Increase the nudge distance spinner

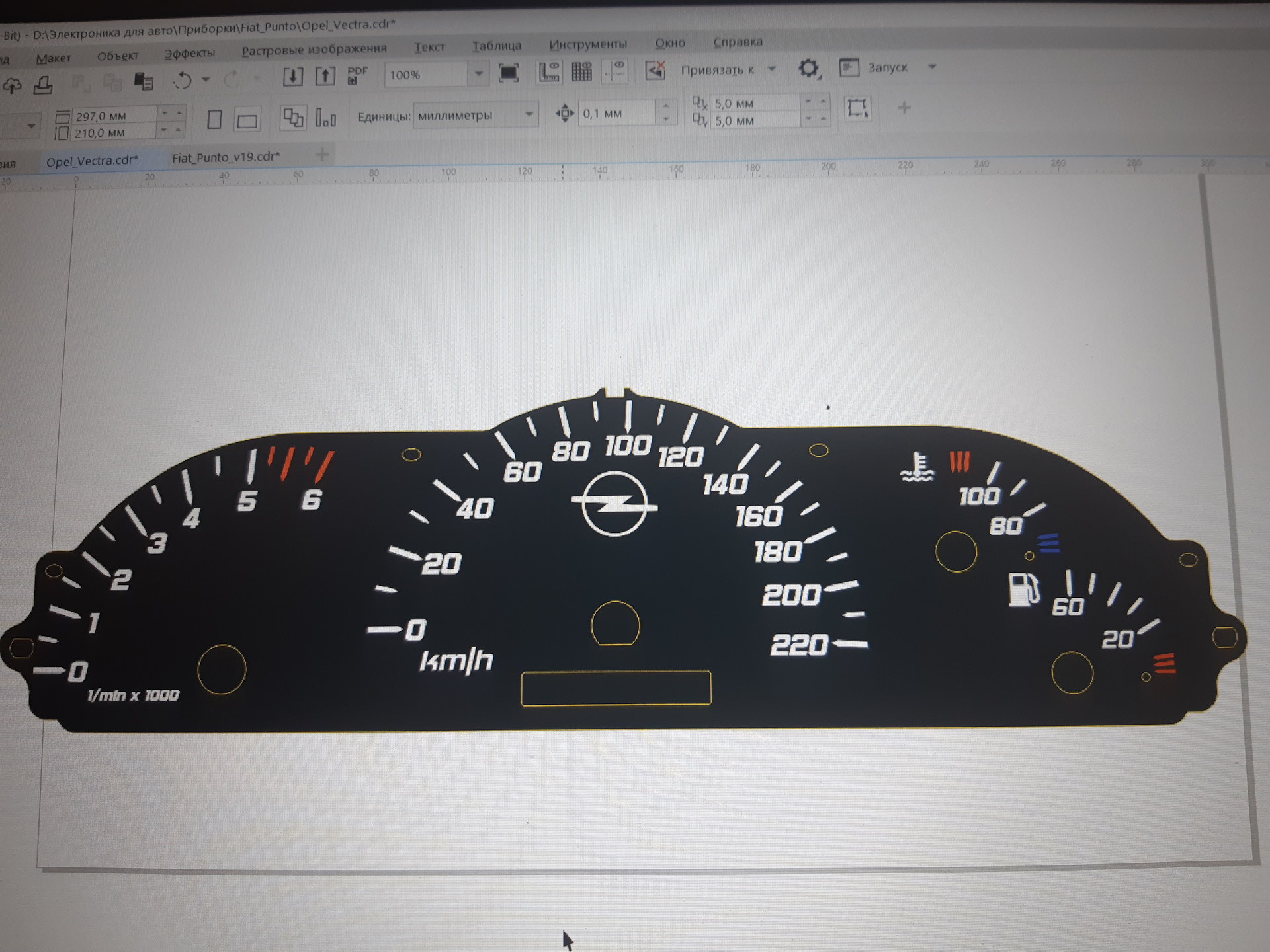(x=666, y=106)
